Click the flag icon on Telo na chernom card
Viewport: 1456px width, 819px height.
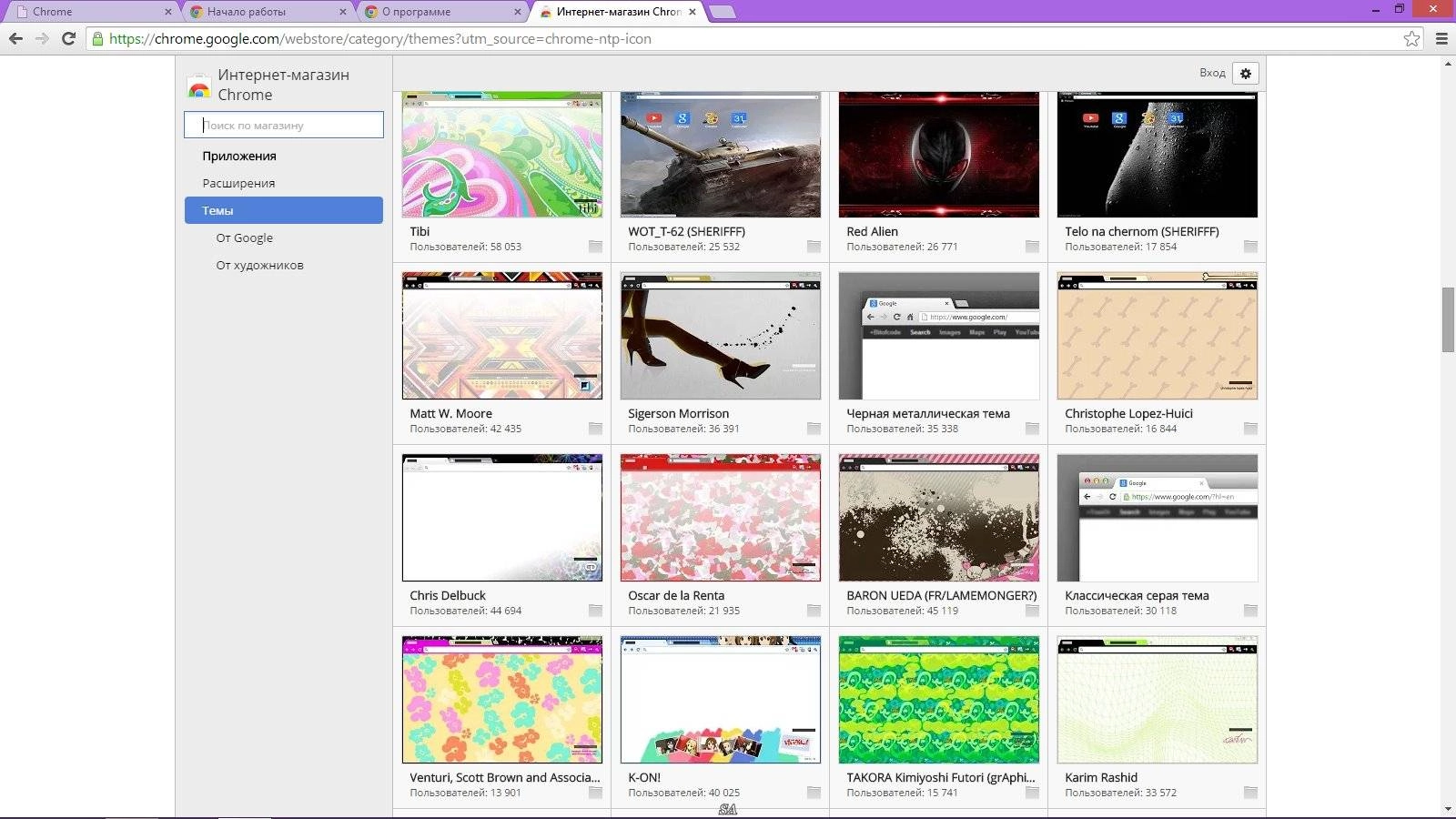click(1250, 247)
